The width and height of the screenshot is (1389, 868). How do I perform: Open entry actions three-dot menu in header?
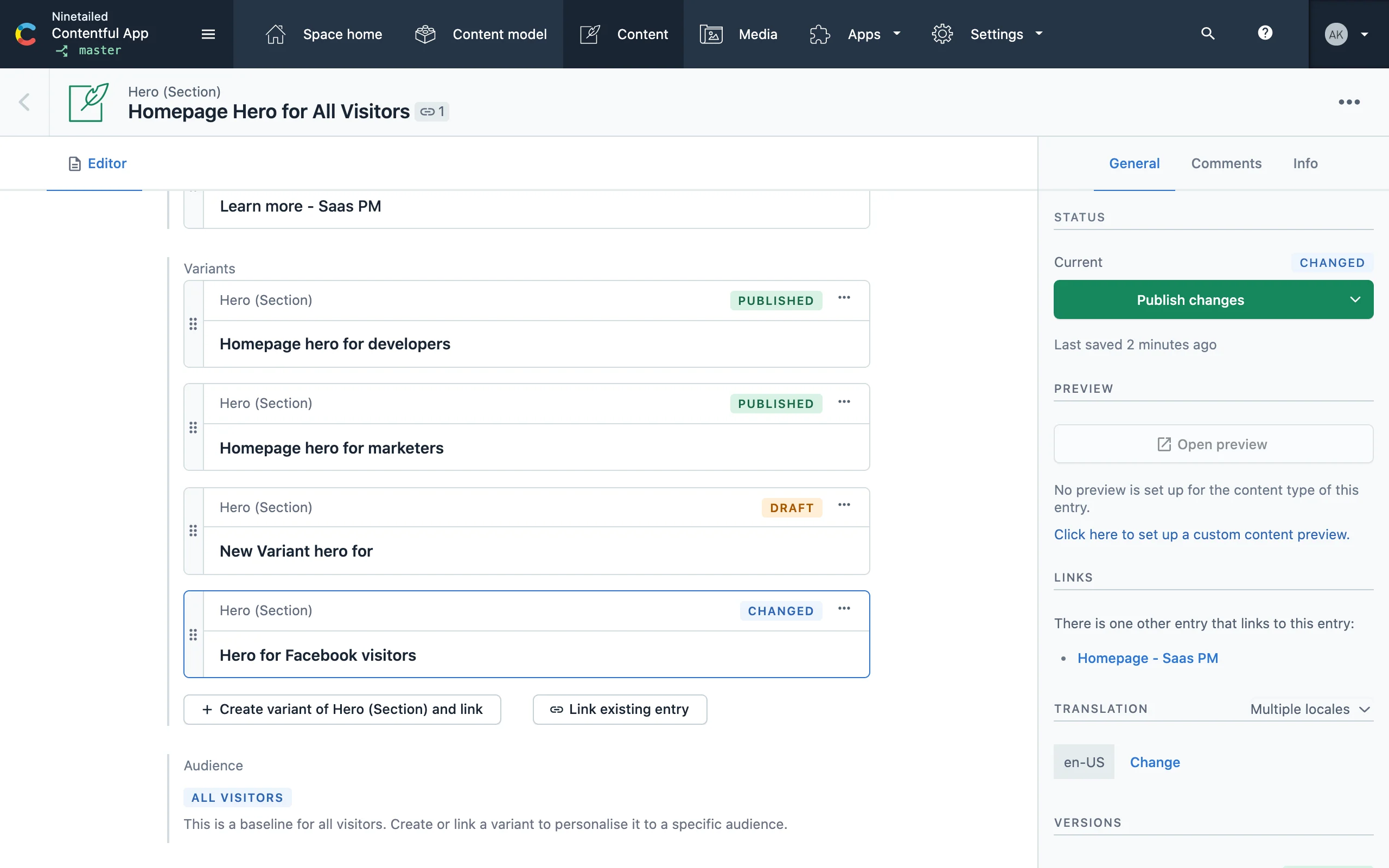(1349, 102)
